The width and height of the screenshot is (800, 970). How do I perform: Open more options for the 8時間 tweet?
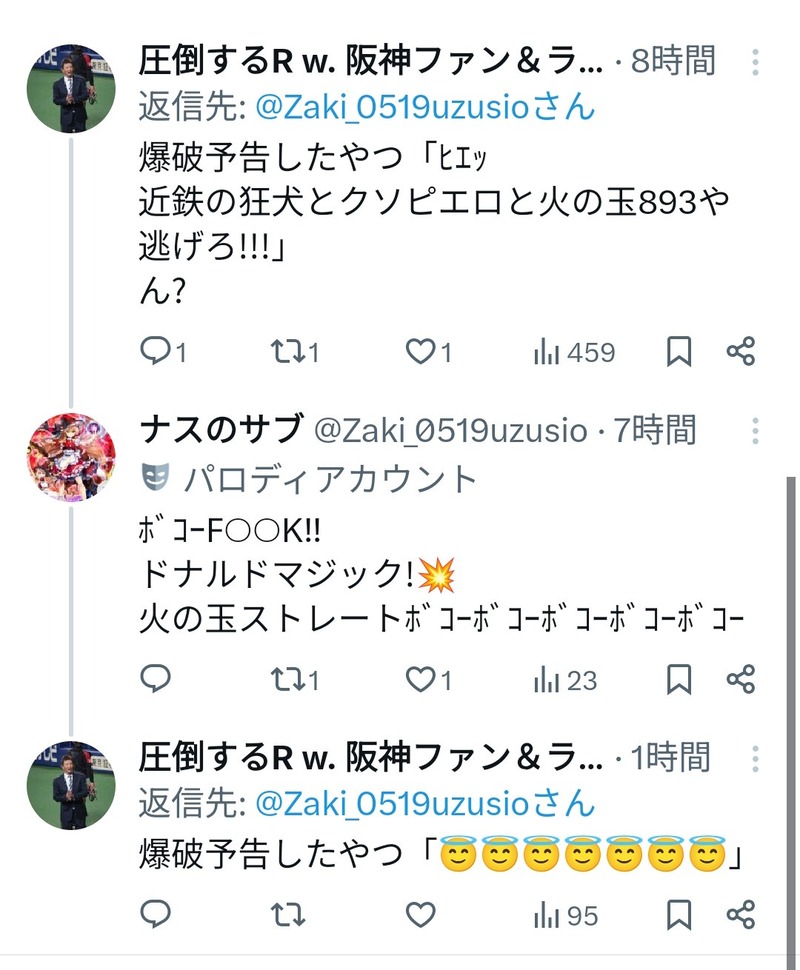pos(755,62)
